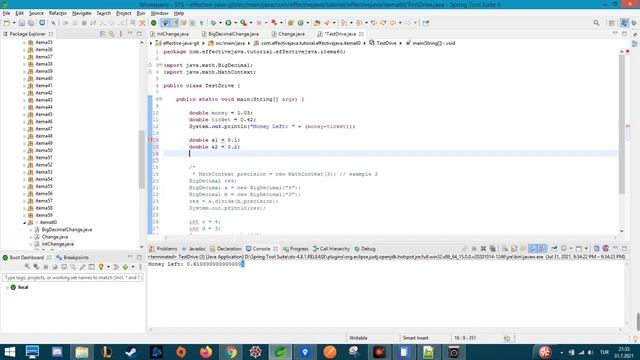This screenshot has width=640, height=360.
Task: Open the Source menu
Action: tap(36, 13)
